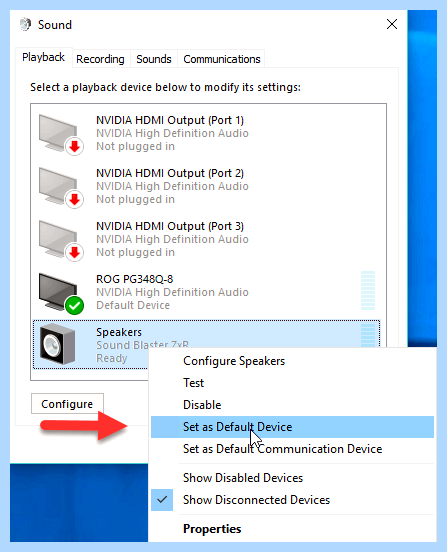Switch to the Recording tab

pyautogui.click(x=100, y=59)
